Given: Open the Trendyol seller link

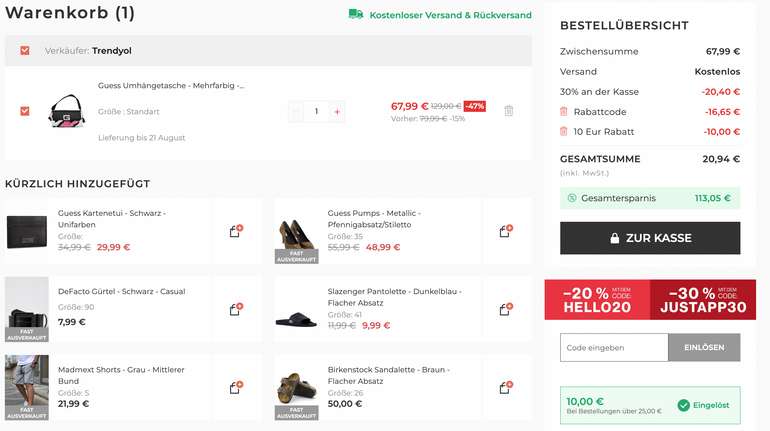Looking at the screenshot, I should [113, 50].
